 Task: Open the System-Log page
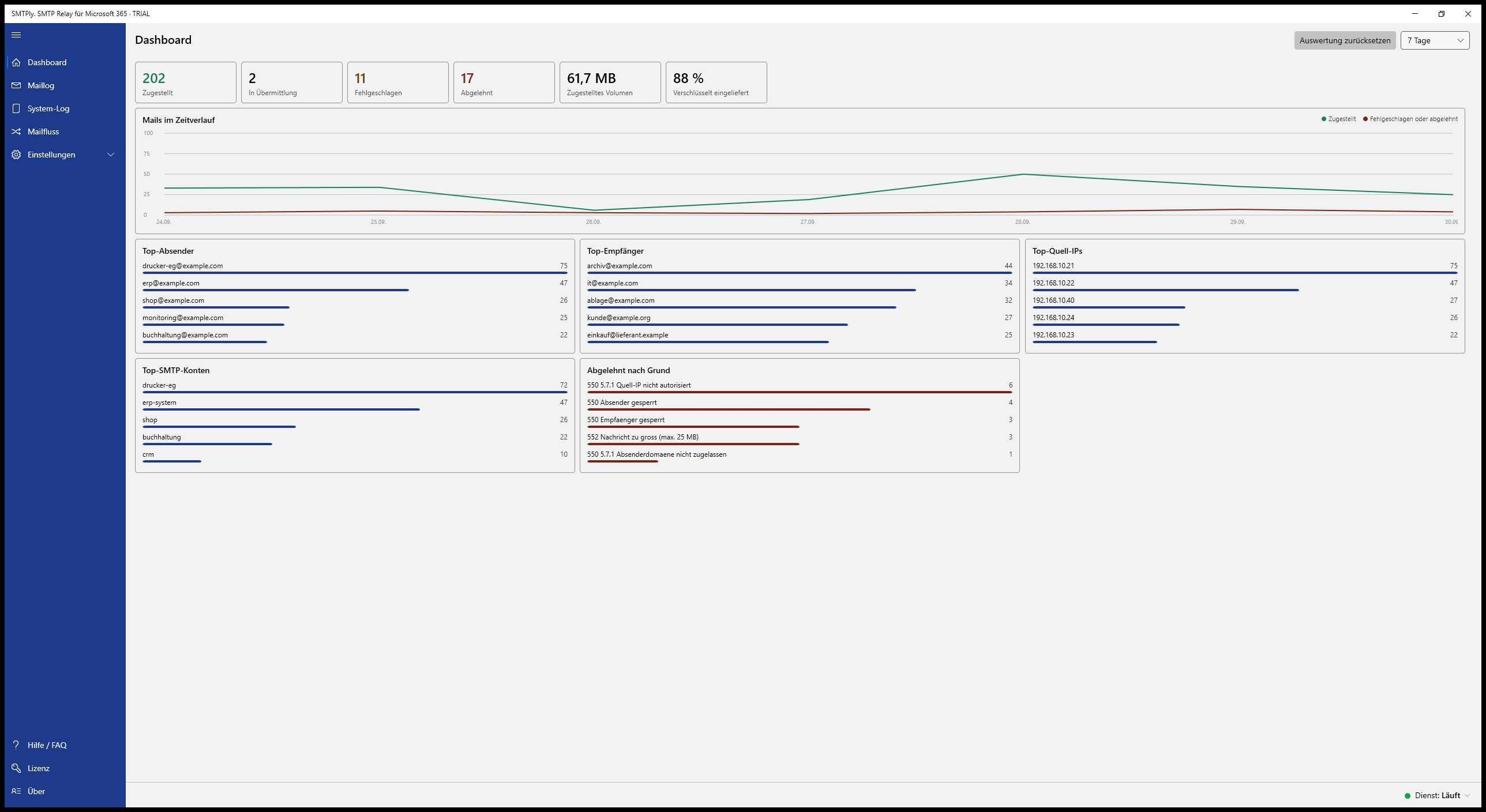65,108
